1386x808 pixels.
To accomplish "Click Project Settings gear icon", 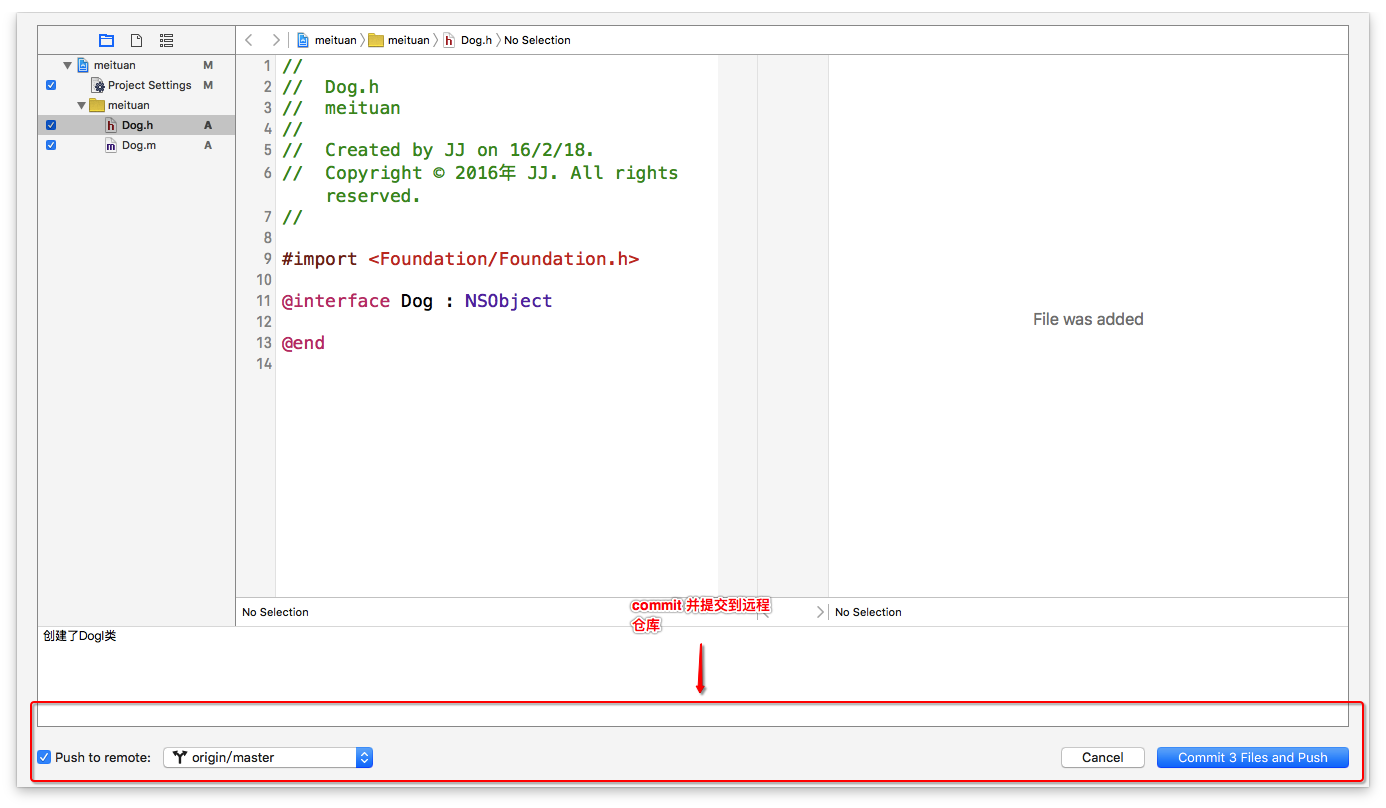I will click(98, 85).
